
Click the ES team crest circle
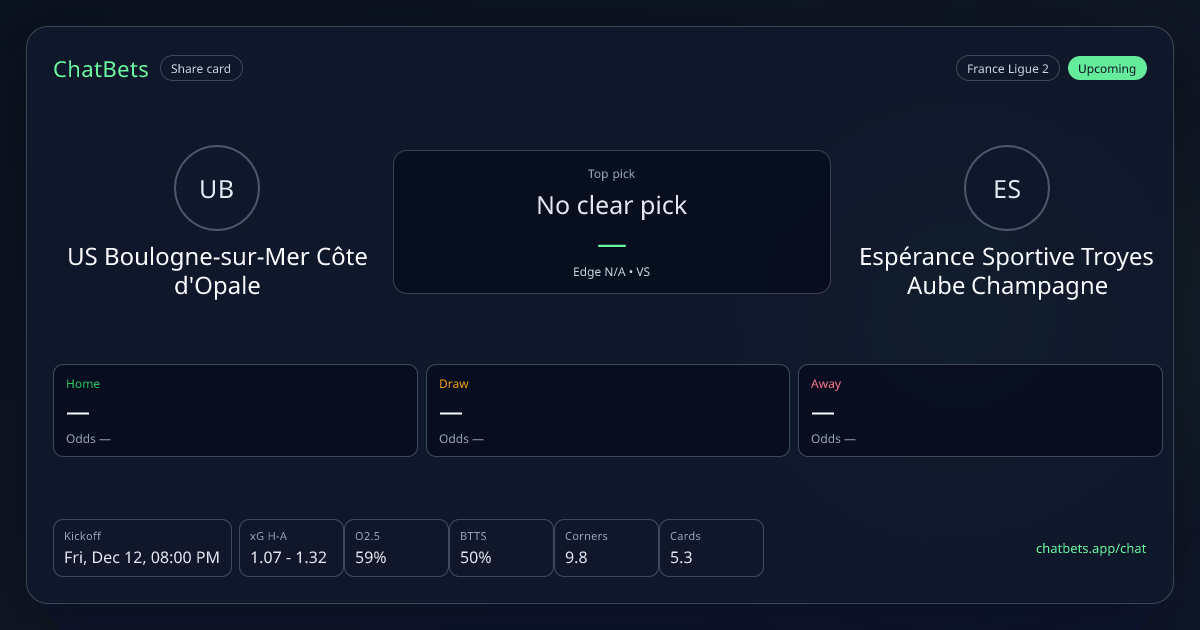[x=1007, y=189]
